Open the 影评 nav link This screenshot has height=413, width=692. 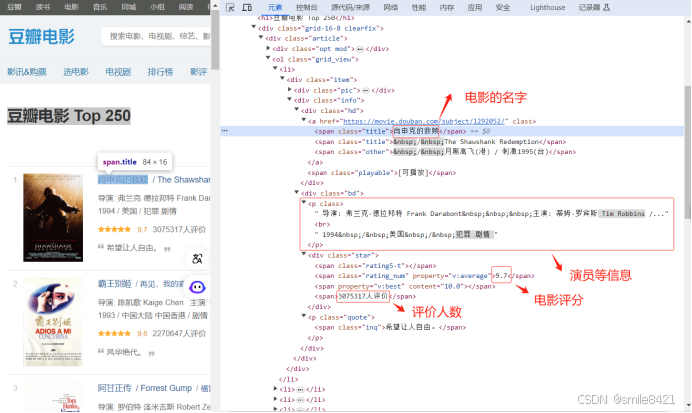(199, 71)
